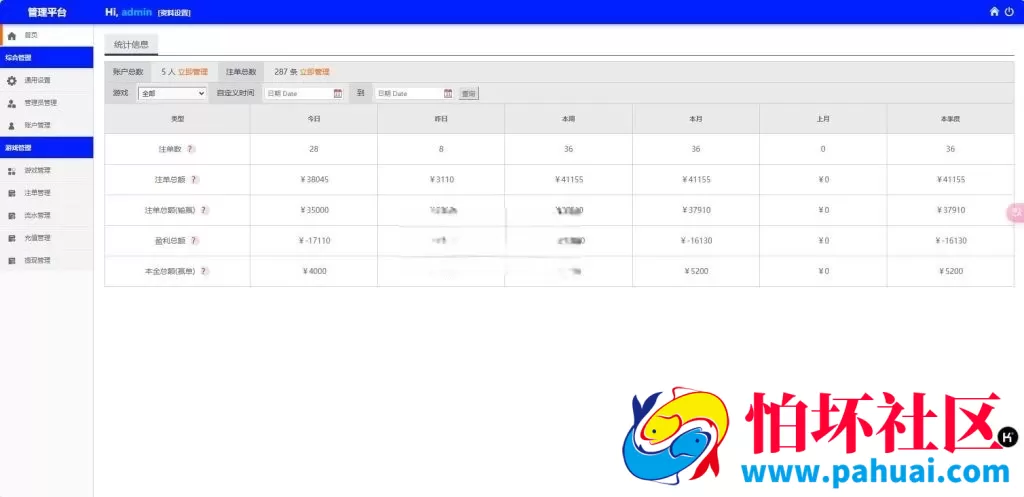Click ¥37910 in the 本季度 column
Viewport: 1024px width, 497px height.
pos(950,210)
